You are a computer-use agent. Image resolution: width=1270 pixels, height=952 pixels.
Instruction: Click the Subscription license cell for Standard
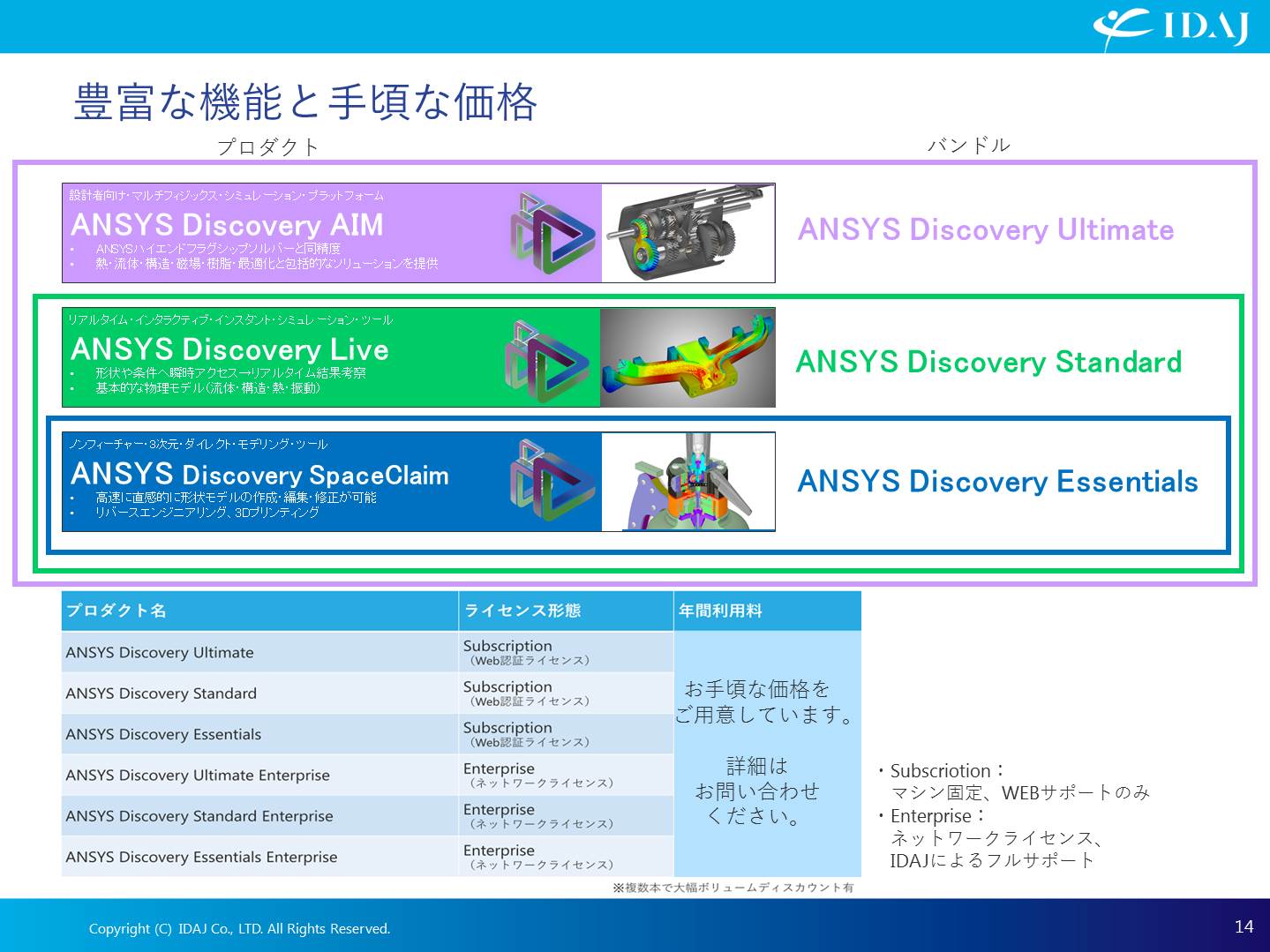[x=566, y=693]
